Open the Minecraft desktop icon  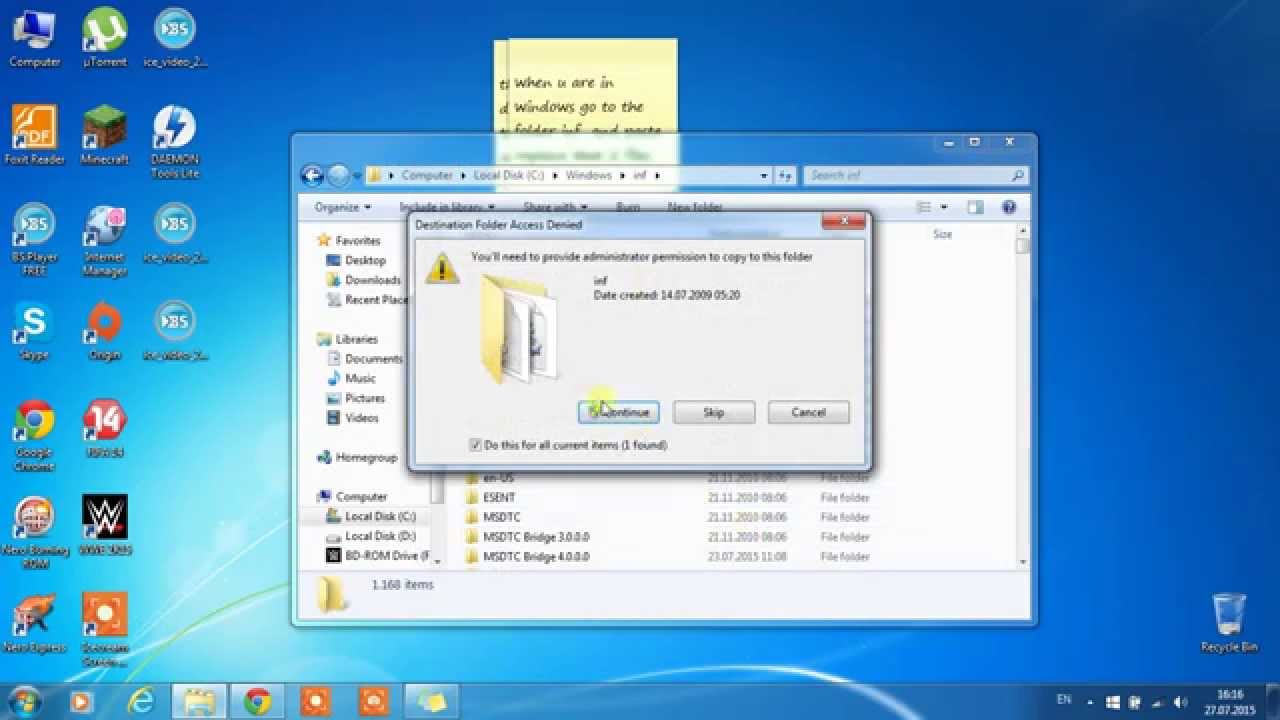tap(105, 135)
